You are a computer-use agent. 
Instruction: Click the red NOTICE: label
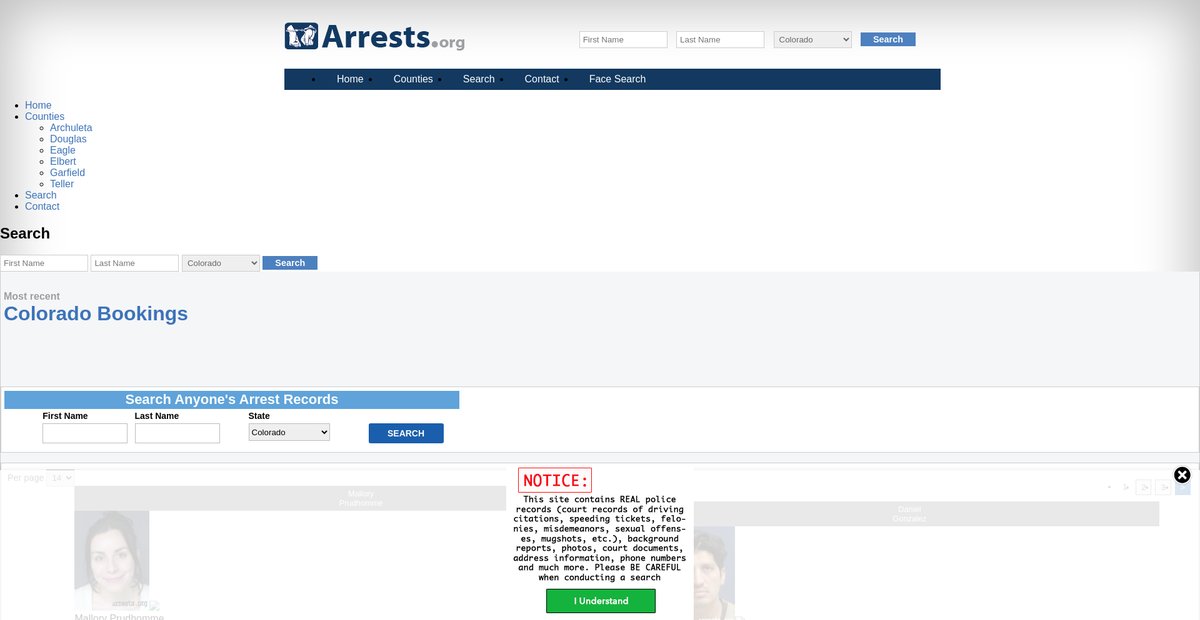pyautogui.click(x=555, y=481)
